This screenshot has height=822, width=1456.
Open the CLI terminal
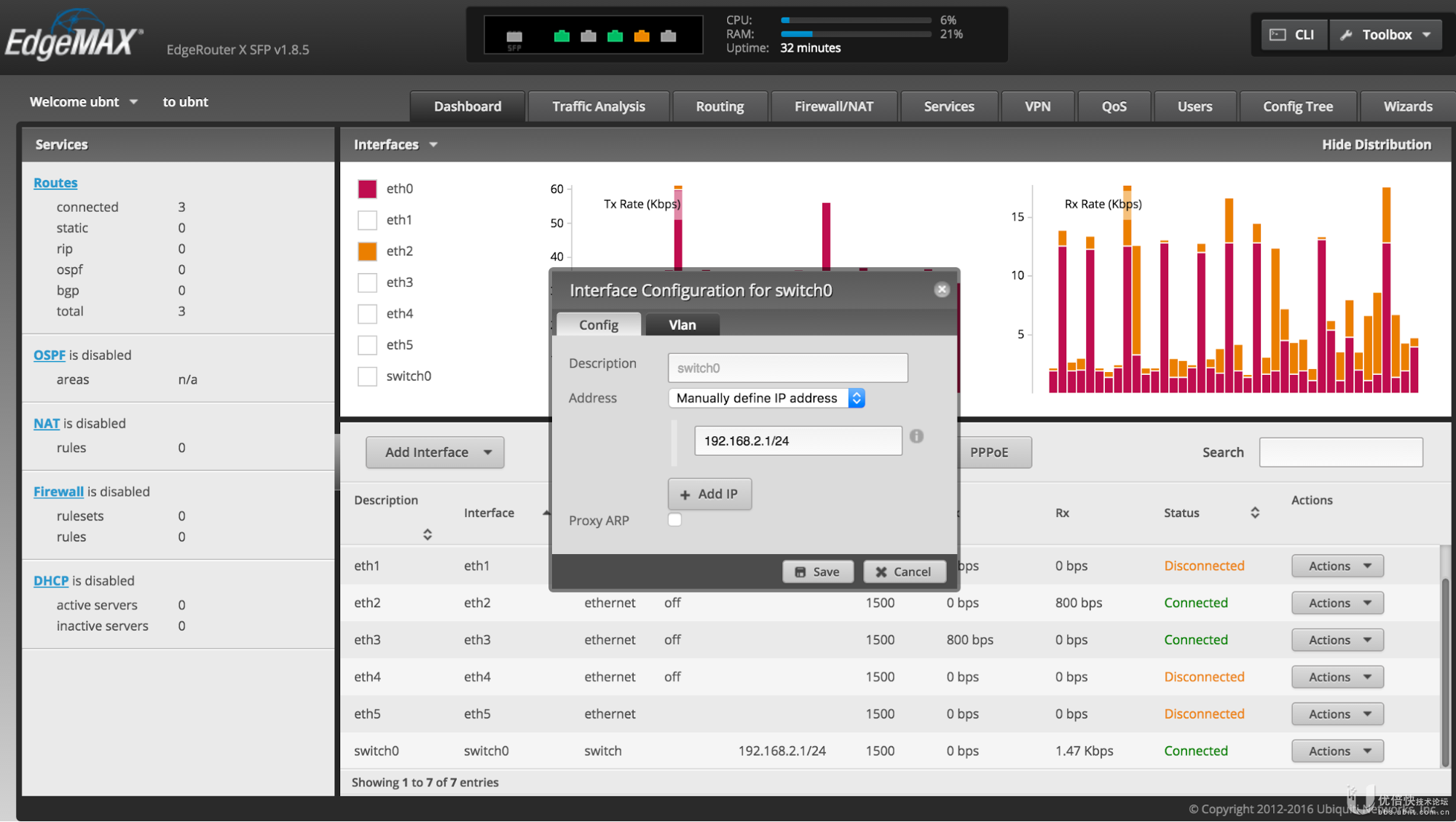coord(1293,35)
